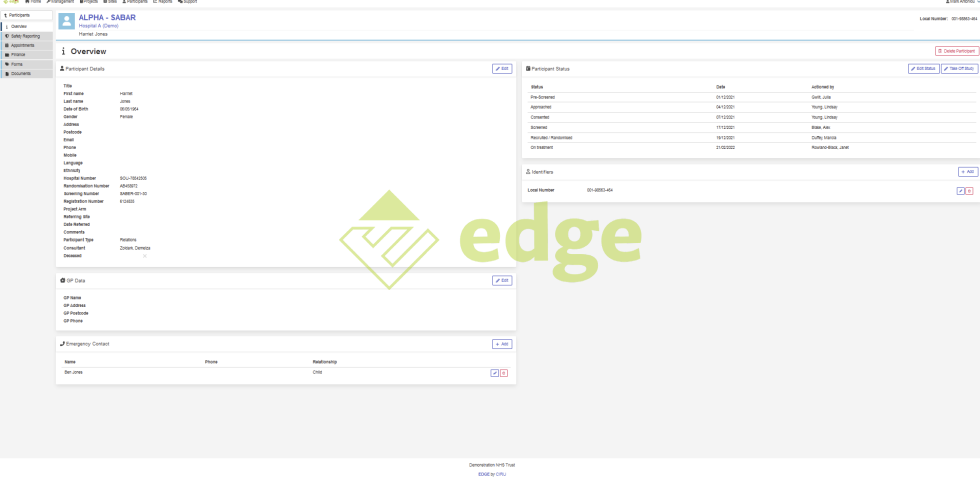
Task: Open the Management menu
Action: [x=60, y=2]
